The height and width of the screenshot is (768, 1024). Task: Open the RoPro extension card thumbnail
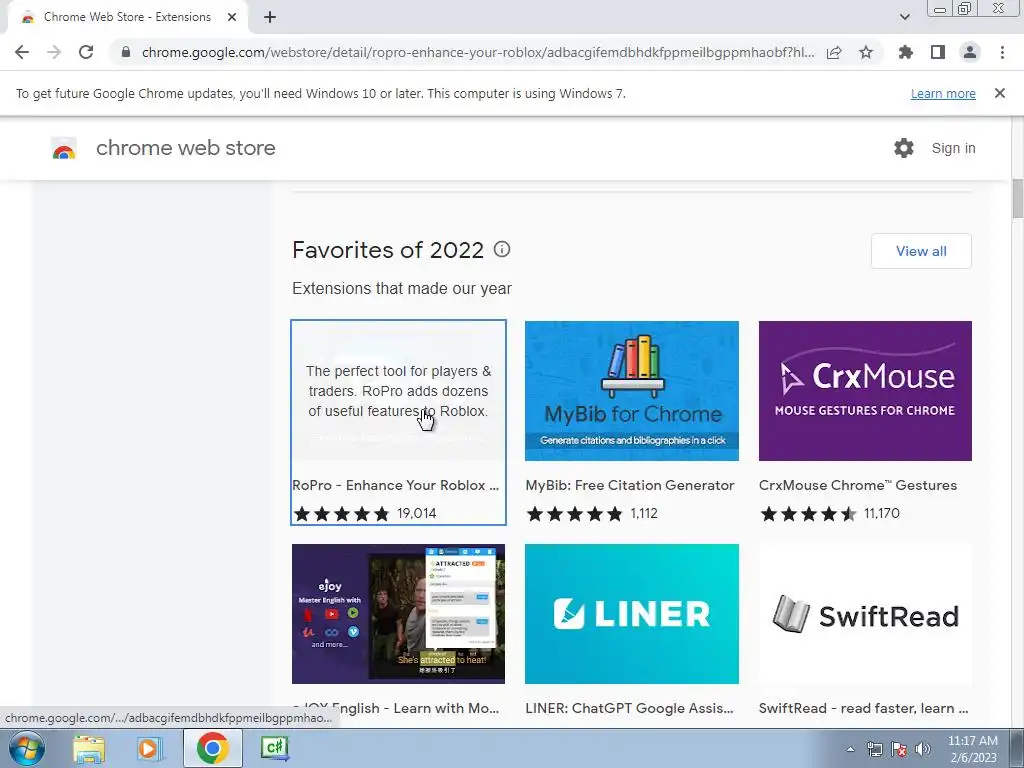tap(398, 391)
